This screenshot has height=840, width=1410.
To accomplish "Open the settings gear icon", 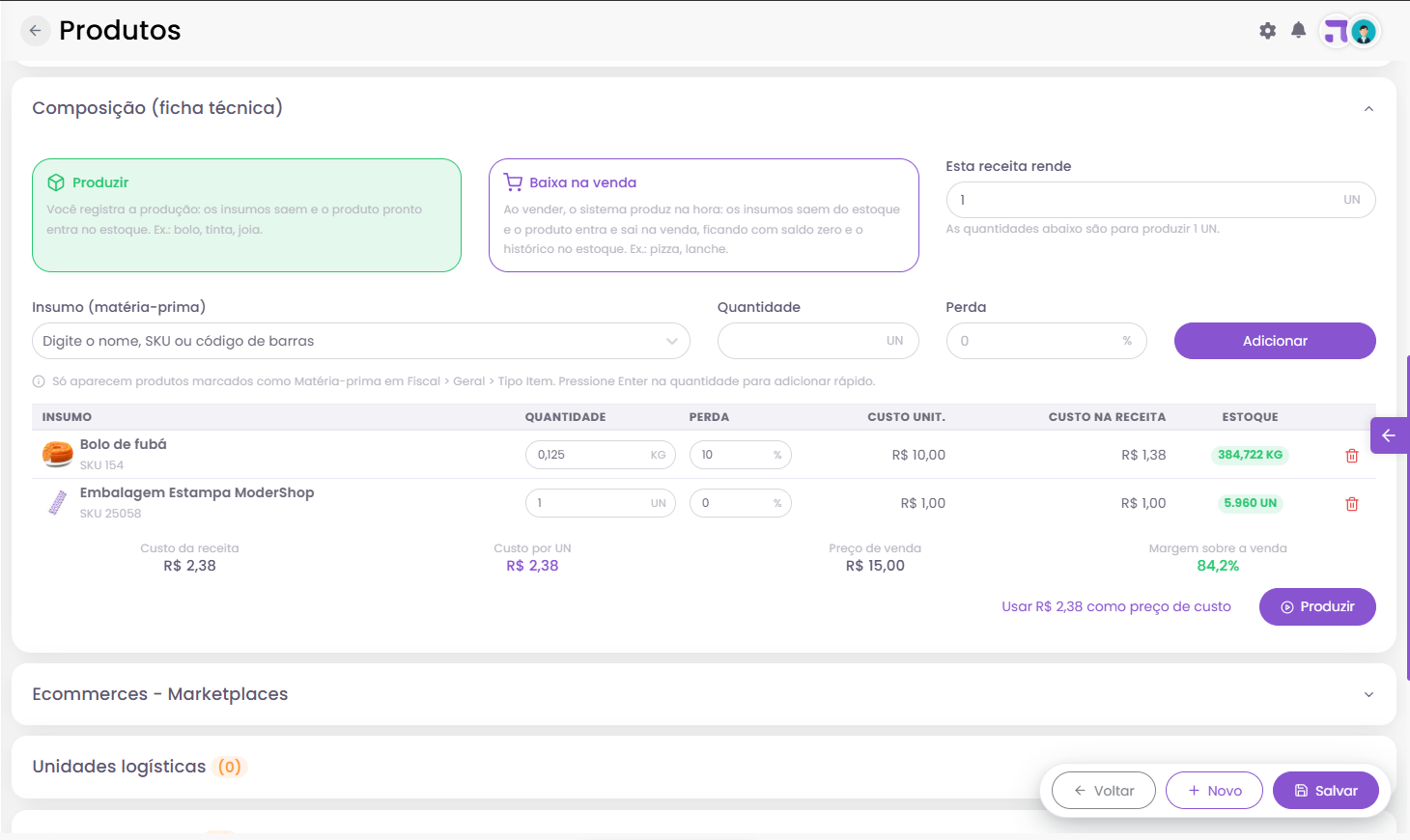I will pyautogui.click(x=1268, y=31).
